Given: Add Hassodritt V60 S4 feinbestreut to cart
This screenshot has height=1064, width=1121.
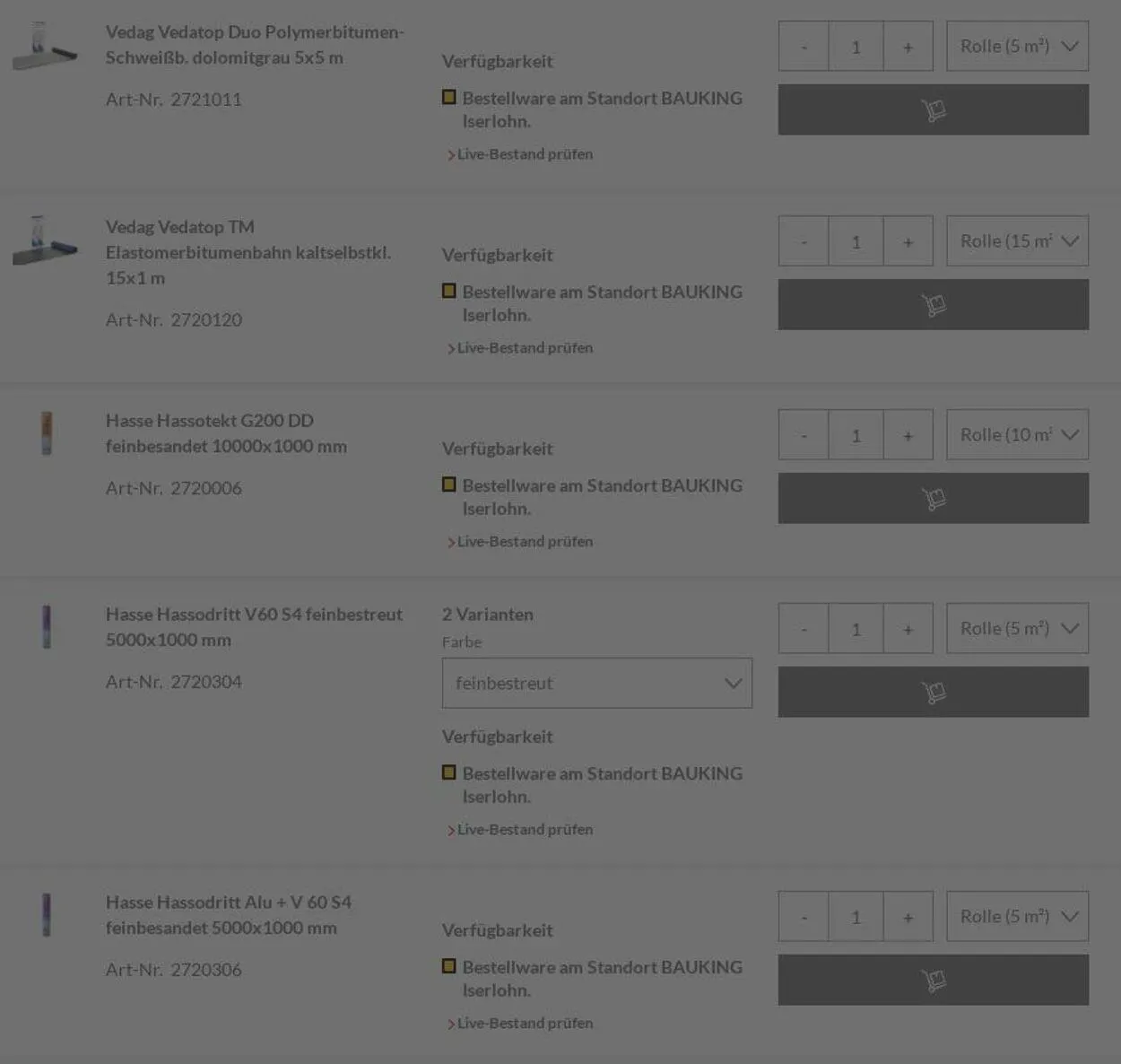Looking at the screenshot, I should tap(933, 692).
